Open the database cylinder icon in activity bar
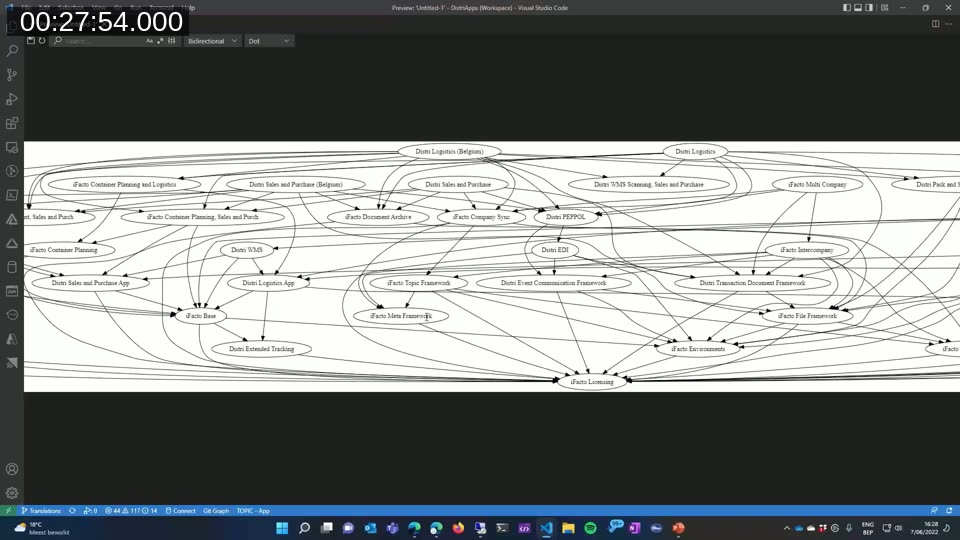960x540 pixels. coord(12,267)
